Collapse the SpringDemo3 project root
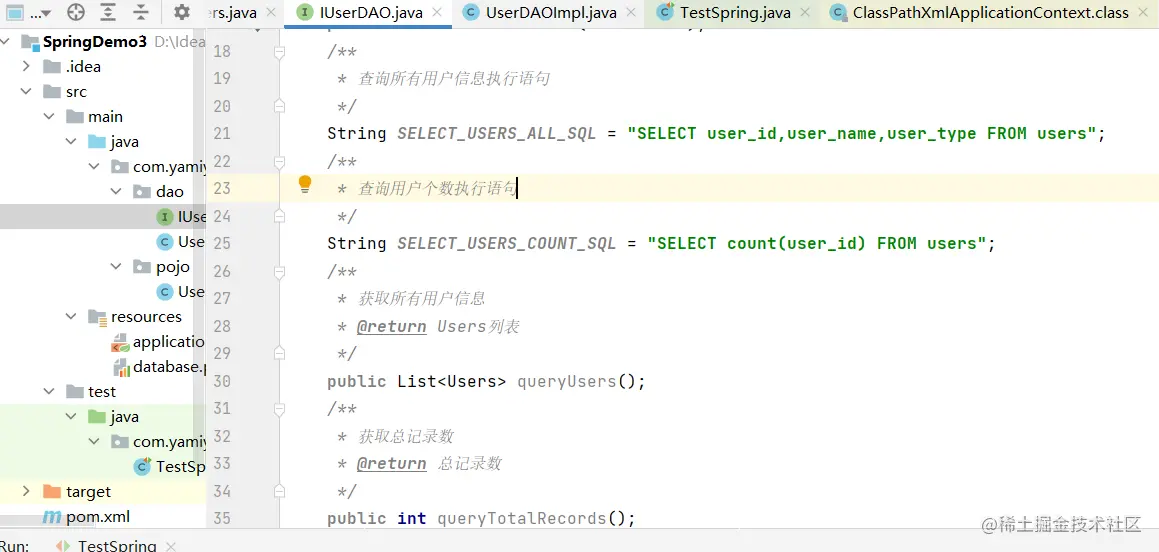 point(6,41)
